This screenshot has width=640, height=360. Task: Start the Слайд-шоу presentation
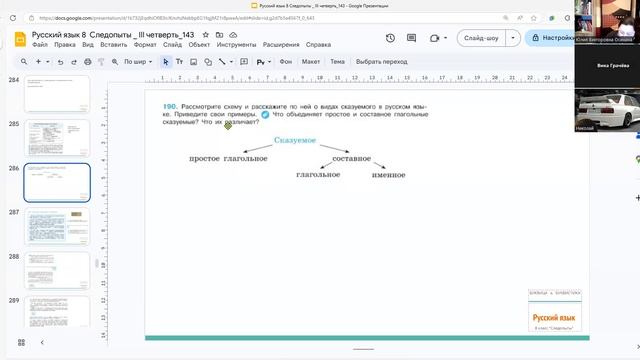[481, 38]
